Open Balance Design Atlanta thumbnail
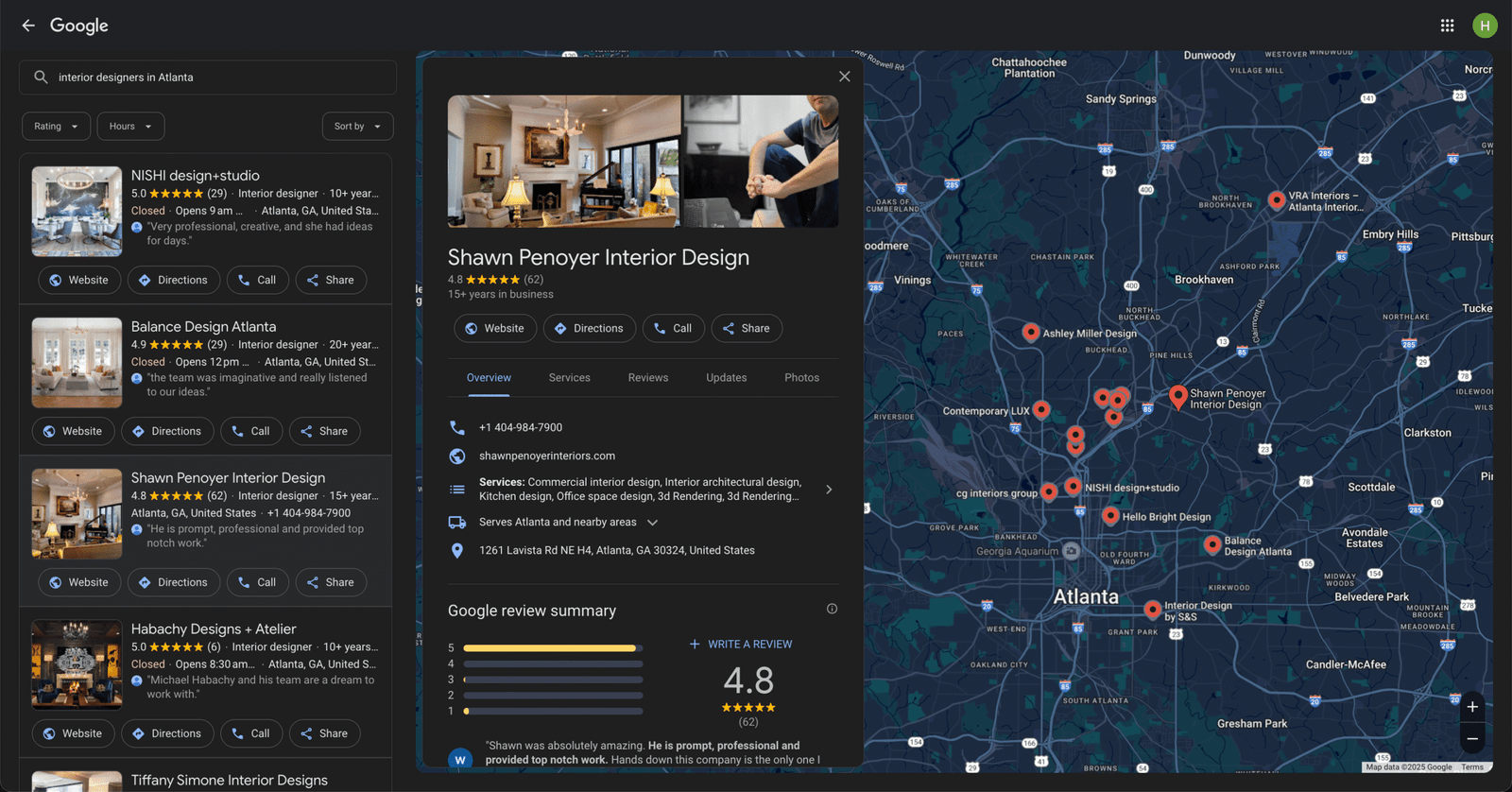The height and width of the screenshot is (792, 1512). 77,363
